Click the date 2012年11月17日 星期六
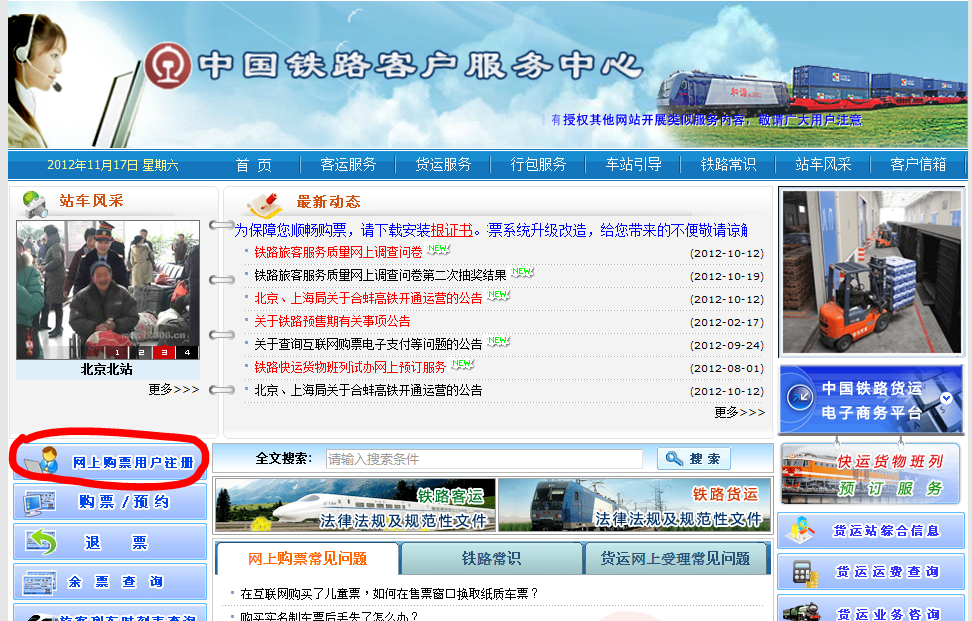Screen dimensions: 972x621 (113, 165)
